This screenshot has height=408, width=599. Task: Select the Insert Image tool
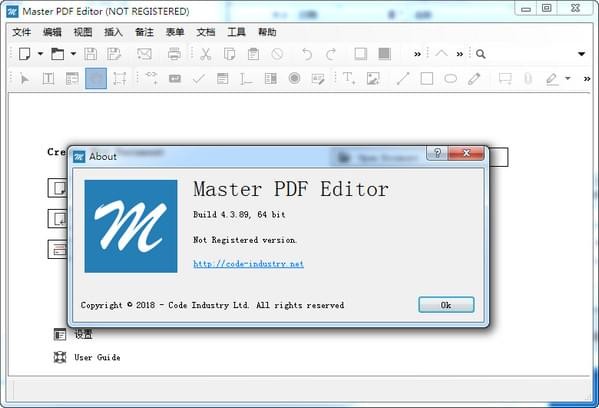373,78
